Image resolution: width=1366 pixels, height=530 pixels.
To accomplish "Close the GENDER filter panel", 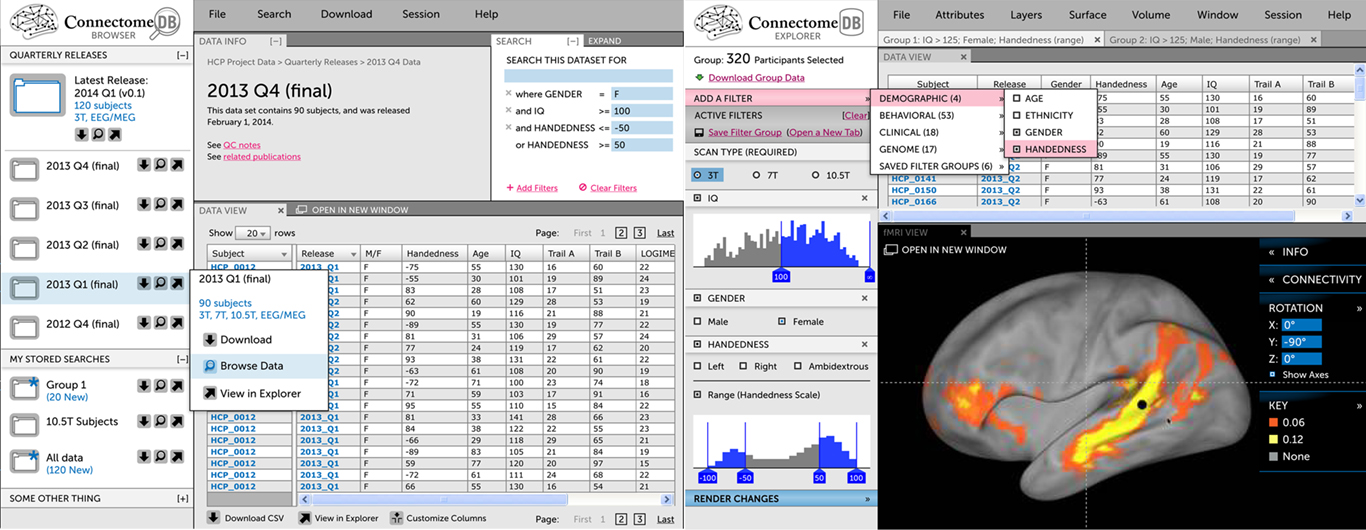I will [865, 298].
